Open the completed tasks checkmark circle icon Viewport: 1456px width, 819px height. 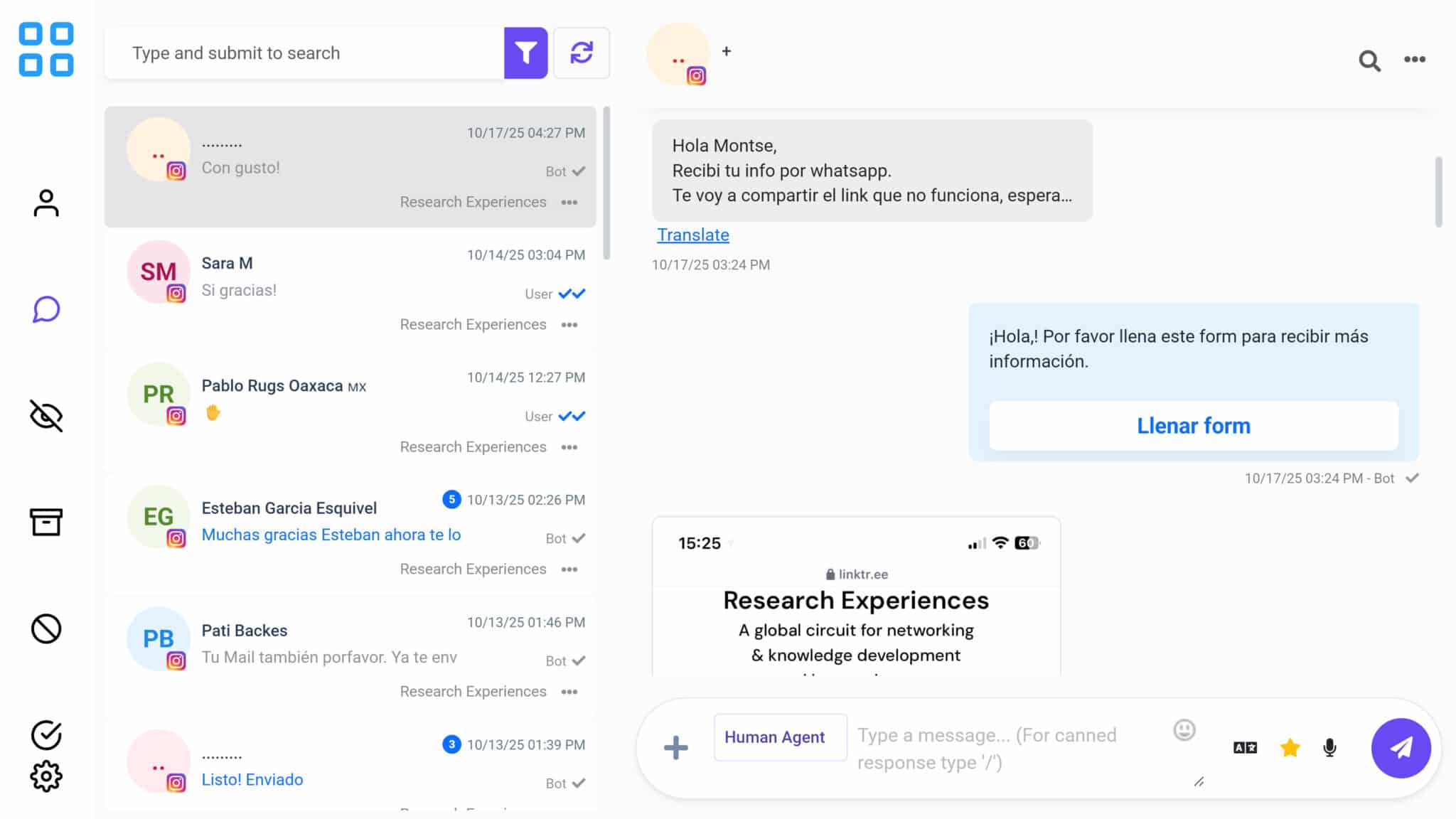(x=46, y=734)
